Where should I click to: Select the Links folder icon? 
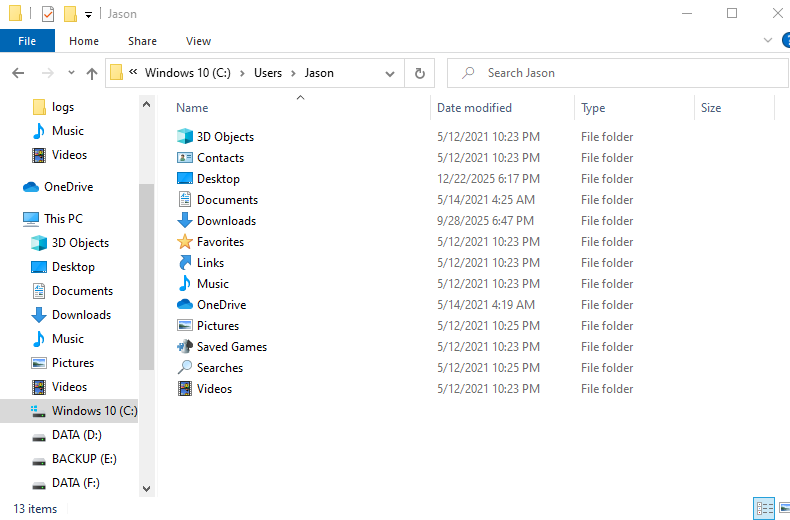coord(185,263)
